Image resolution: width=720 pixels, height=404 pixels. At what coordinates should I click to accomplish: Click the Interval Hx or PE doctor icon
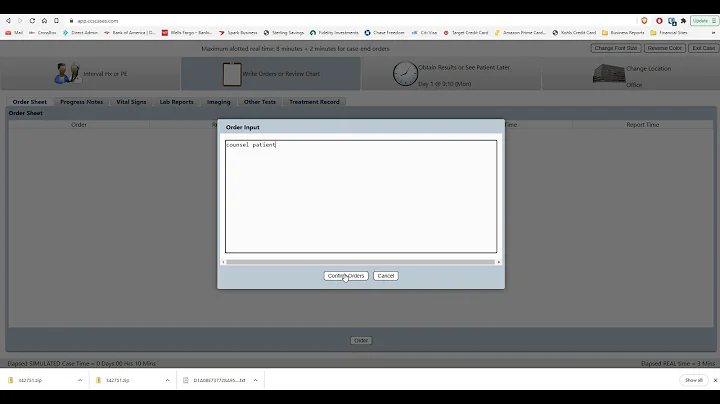68,73
